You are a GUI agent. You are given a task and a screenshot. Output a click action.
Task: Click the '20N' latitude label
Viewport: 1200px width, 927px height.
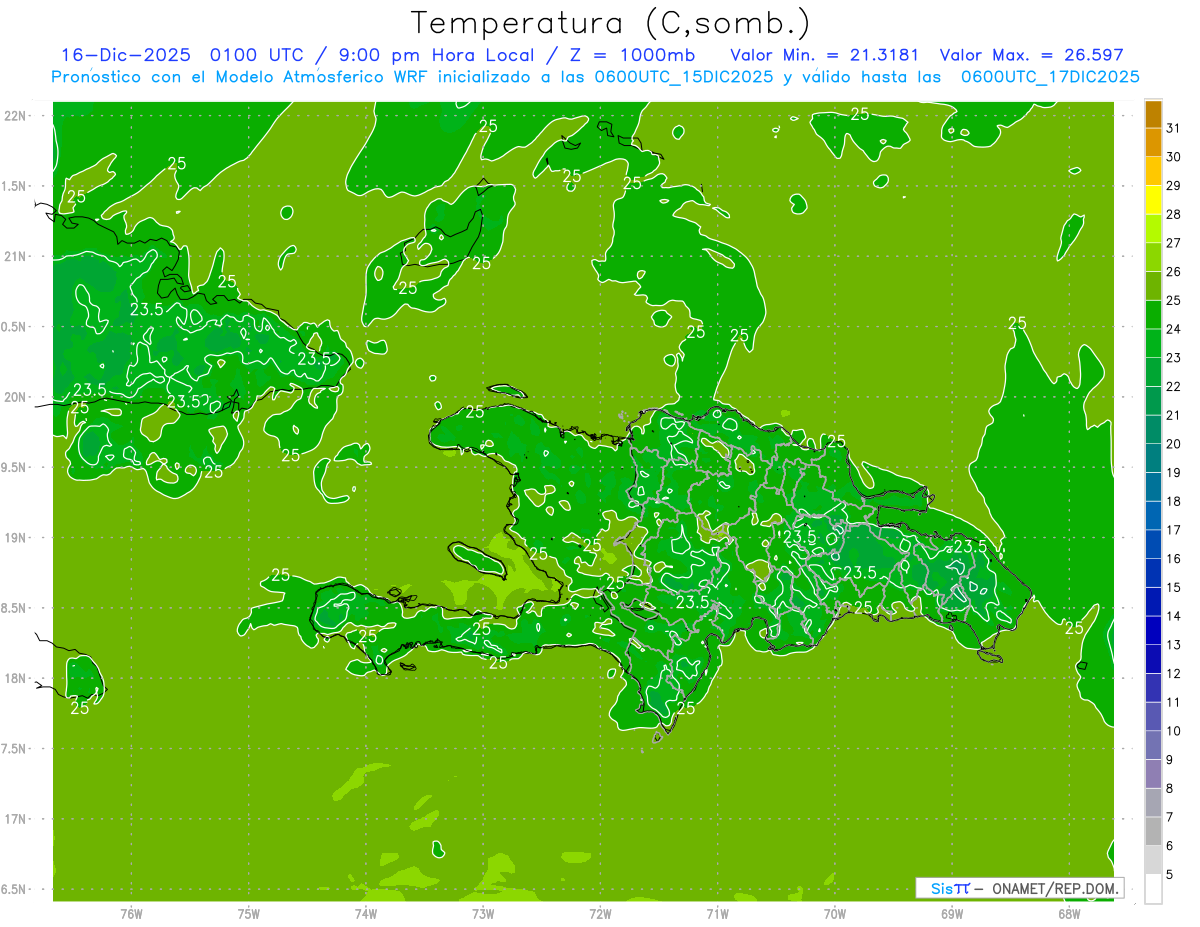tap(14, 397)
